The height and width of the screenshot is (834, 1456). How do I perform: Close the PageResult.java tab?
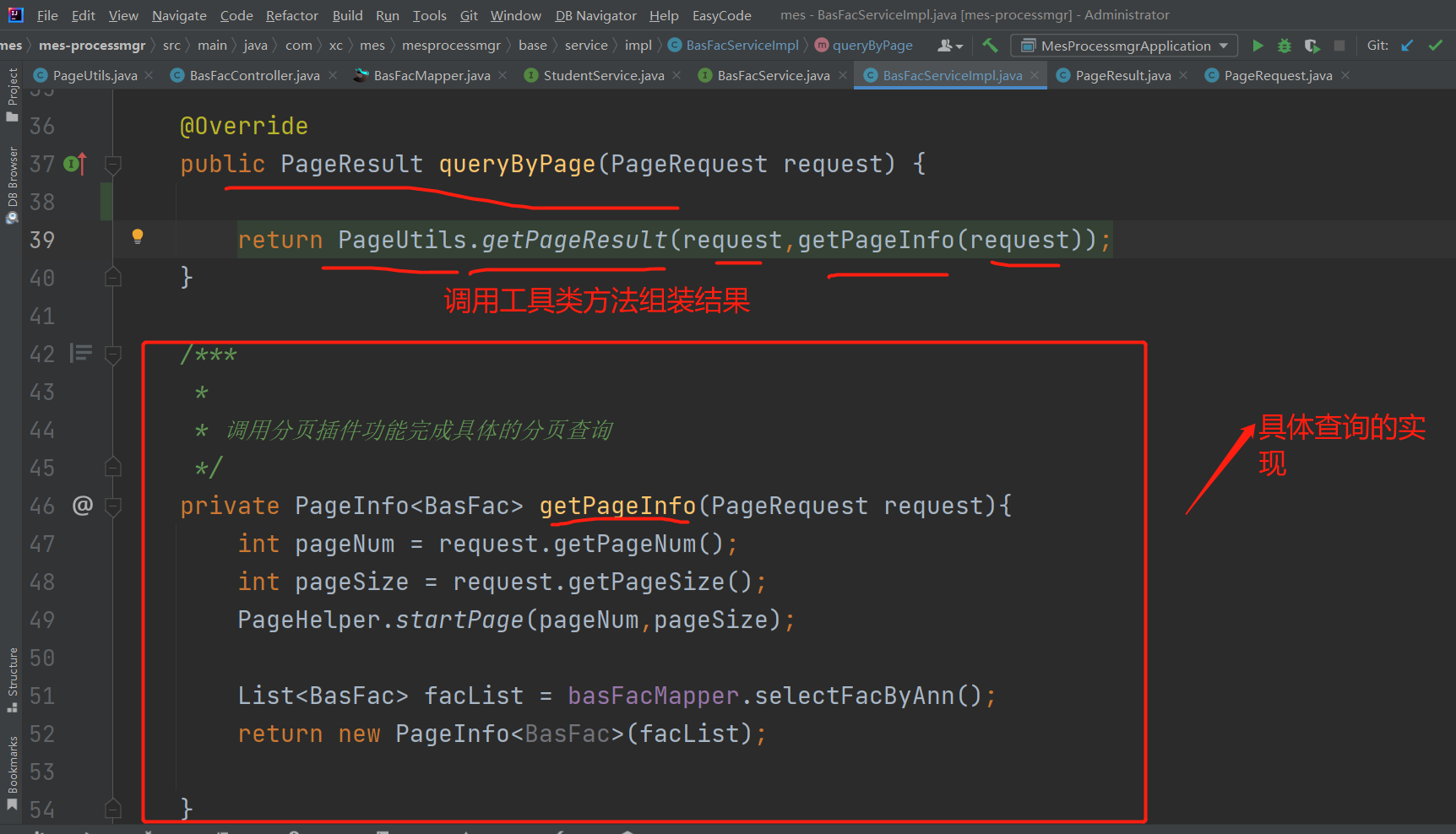[1183, 75]
